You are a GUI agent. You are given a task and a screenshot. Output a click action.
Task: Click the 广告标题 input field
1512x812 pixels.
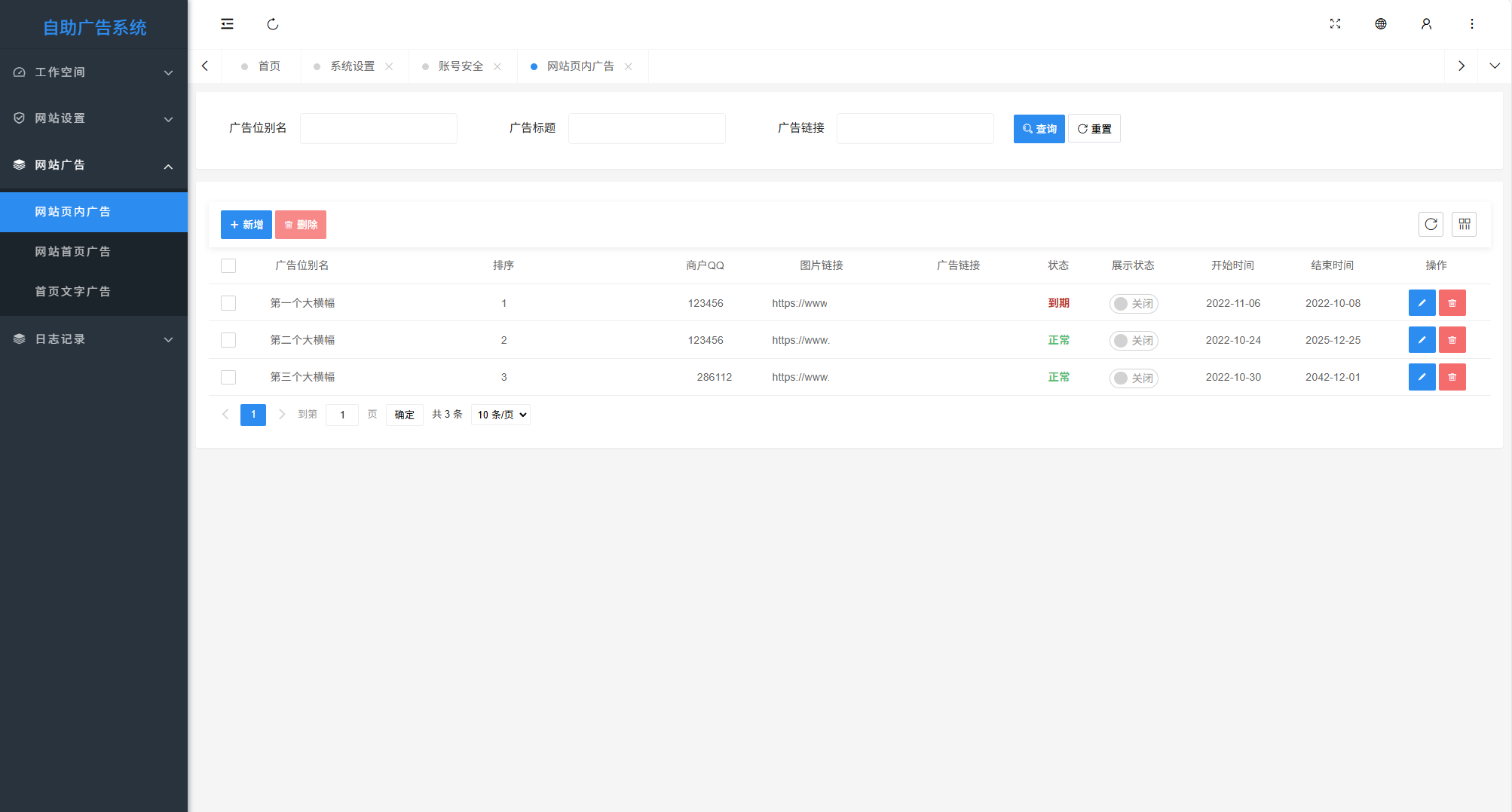tap(647, 129)
